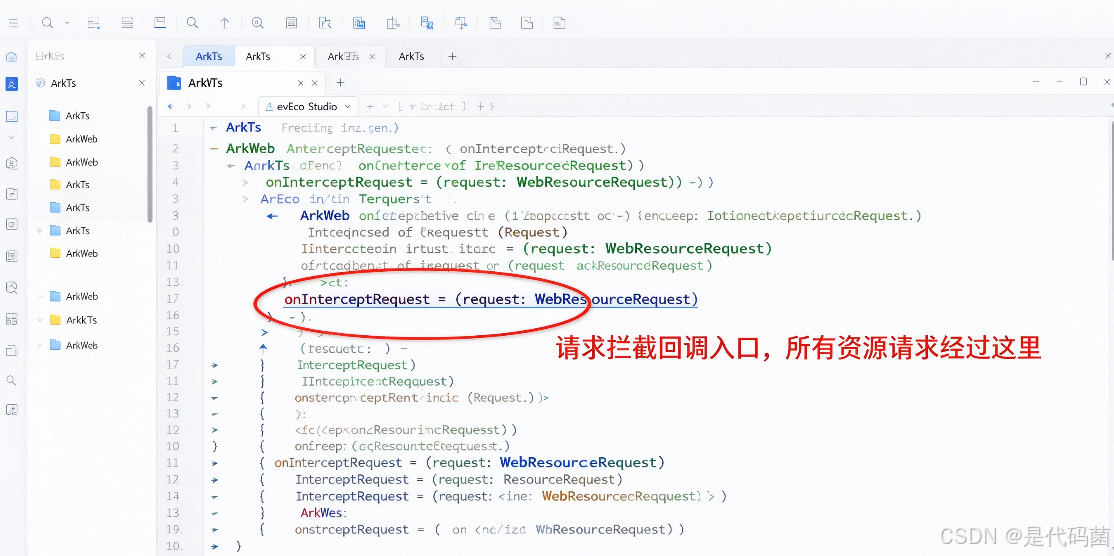Switch to the highlighted blue ArkTs tab
The width and height of the screenshot is (1114, 556).
coord(209,56)
